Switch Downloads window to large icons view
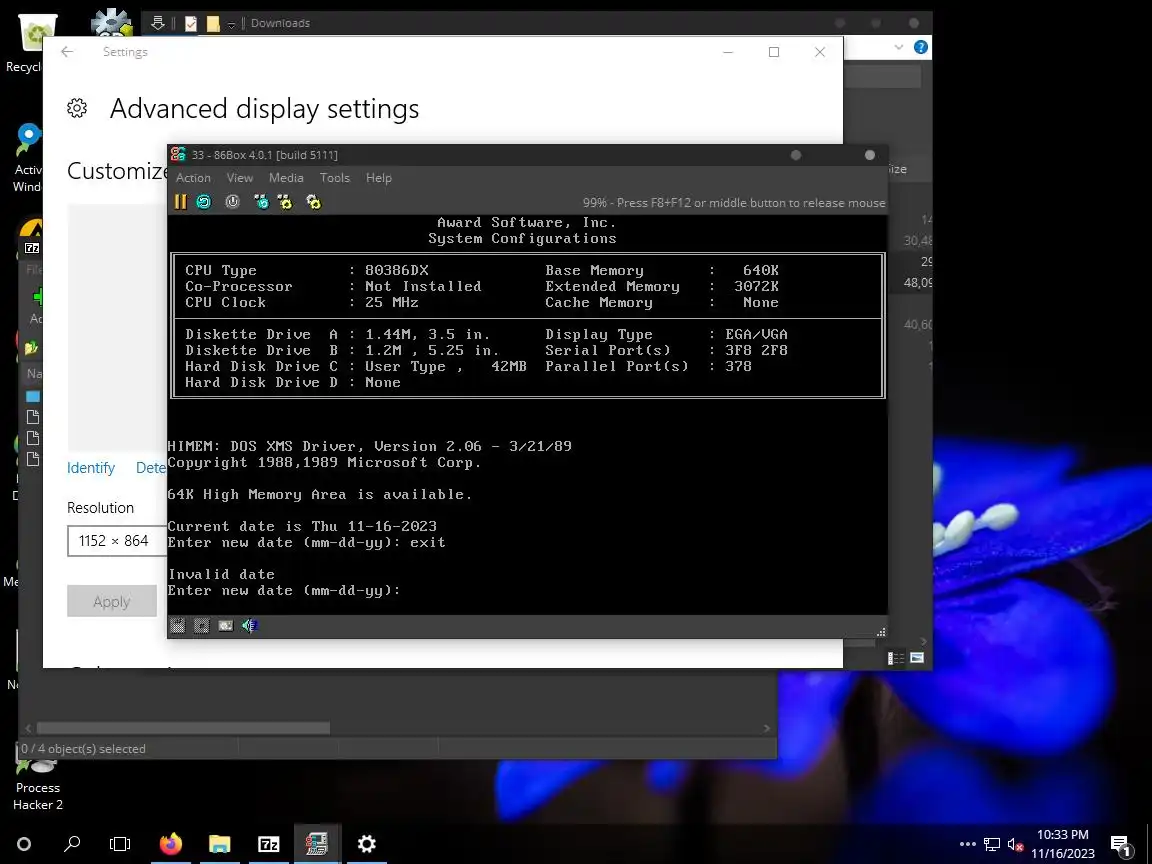This screenshot has height=864, width=1152. pyautogui.click(x=917, y=658)
